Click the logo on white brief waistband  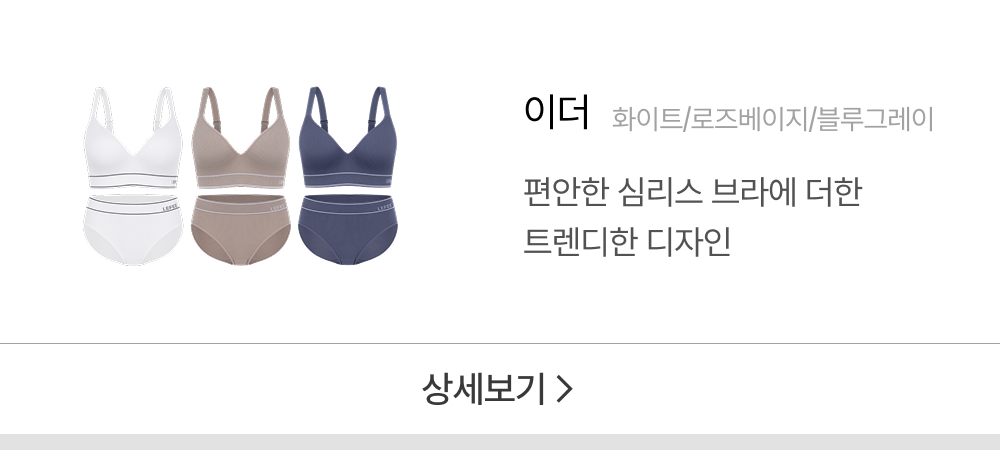pos(170,207)
